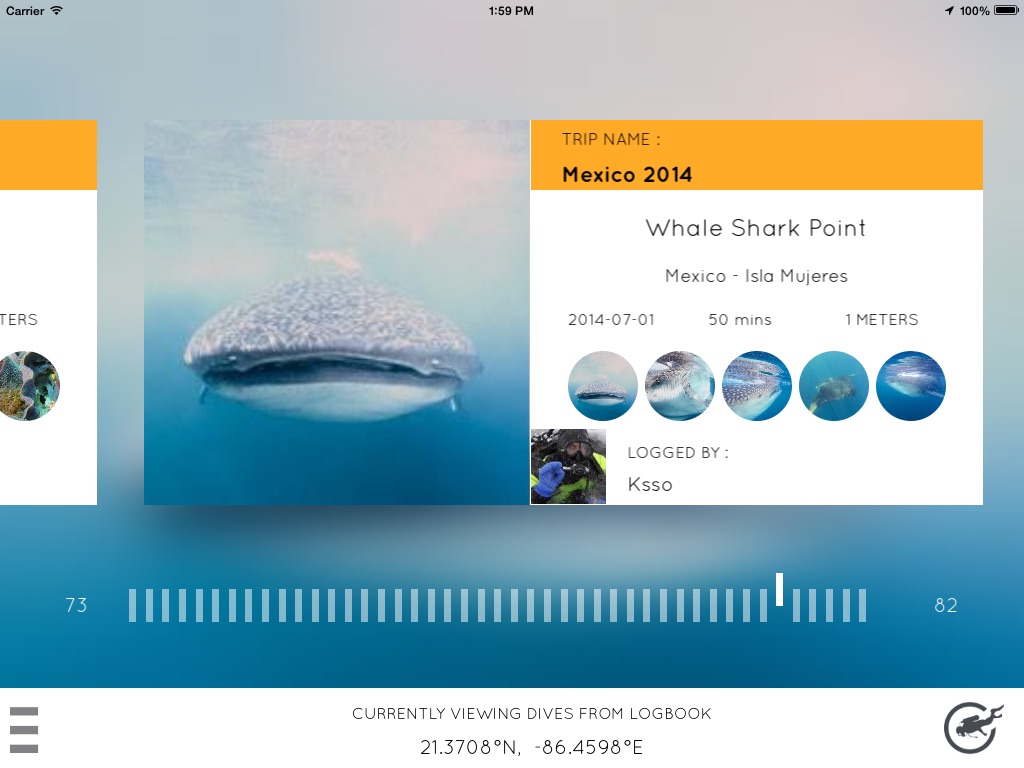Open the second circular whale shark photo
This screenshot has width=1024, height=768.
pos(680,386)
